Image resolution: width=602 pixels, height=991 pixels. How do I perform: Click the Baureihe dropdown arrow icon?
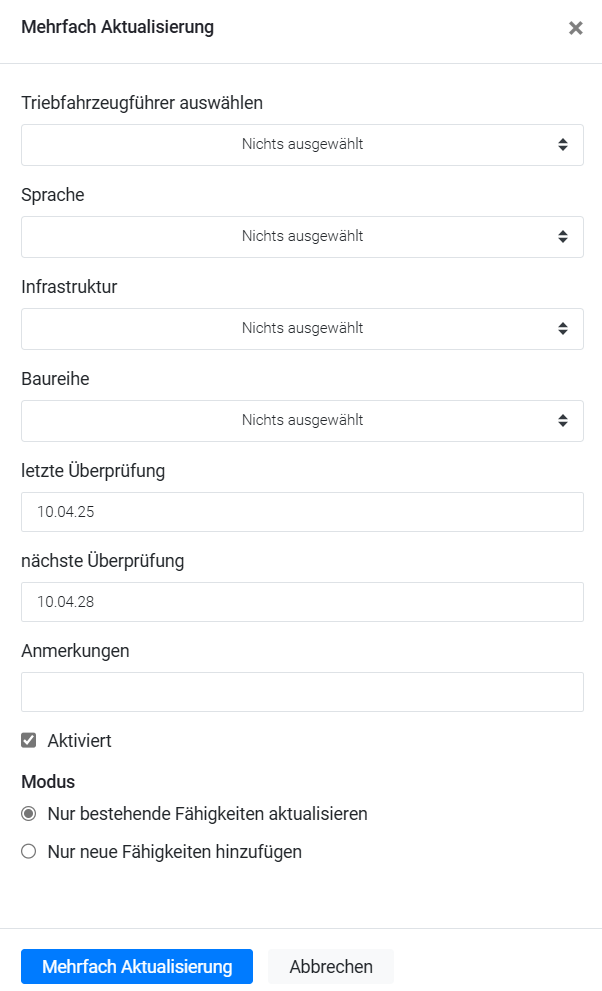tap(563, 421)
